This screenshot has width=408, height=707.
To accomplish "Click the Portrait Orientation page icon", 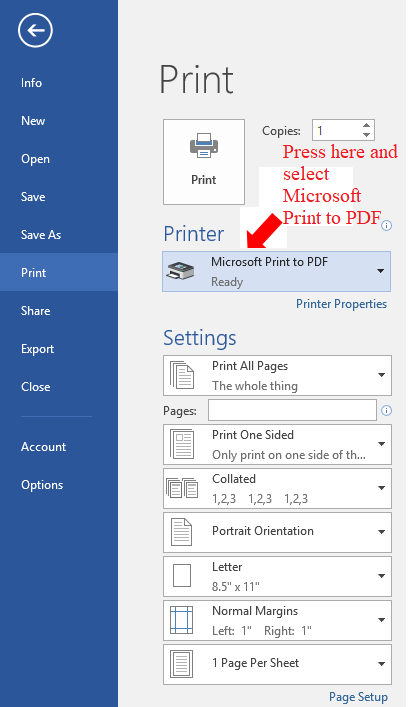I will click(182, 532).
